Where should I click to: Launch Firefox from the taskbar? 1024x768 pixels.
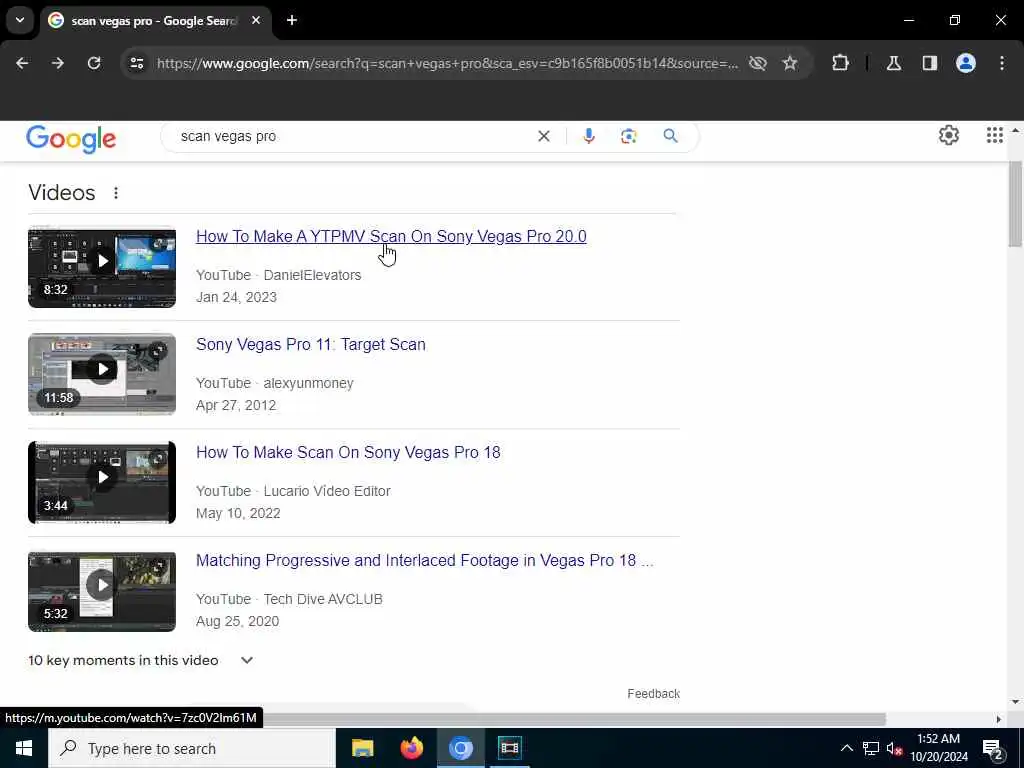[x=411, y=748]
